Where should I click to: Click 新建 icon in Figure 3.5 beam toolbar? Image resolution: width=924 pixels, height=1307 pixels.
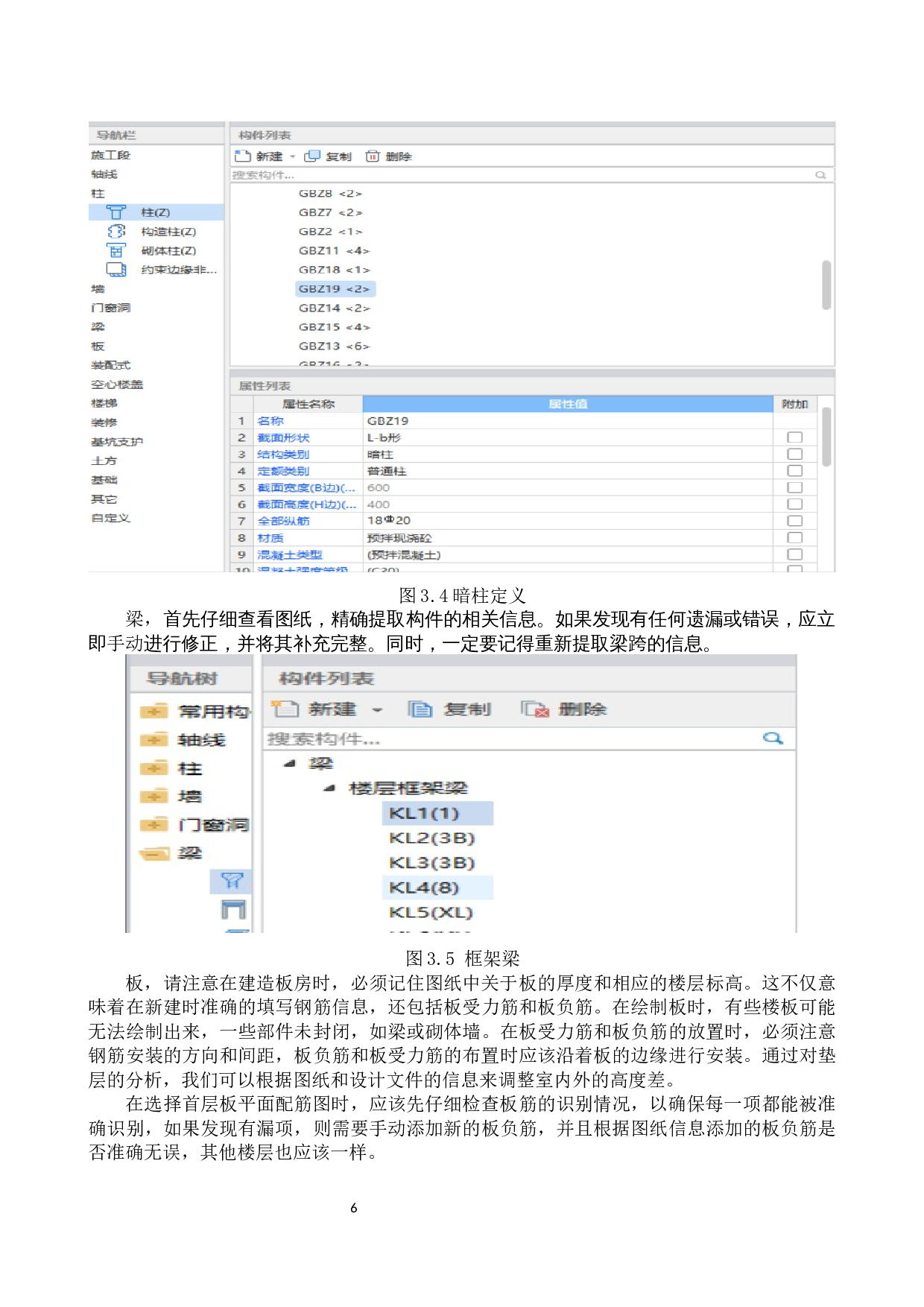[x=285, y=709]
